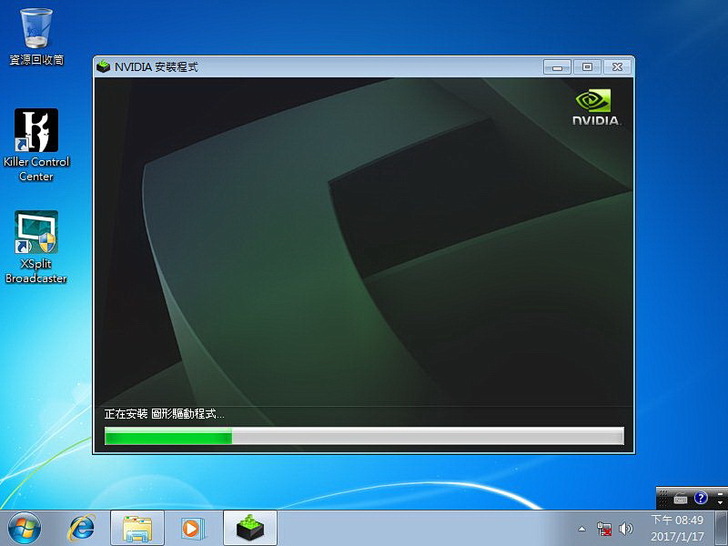Open the Recycle Bin desktop icon
Image resolution: width=728 pixels, height=546 pixels.
pos(36,36)
